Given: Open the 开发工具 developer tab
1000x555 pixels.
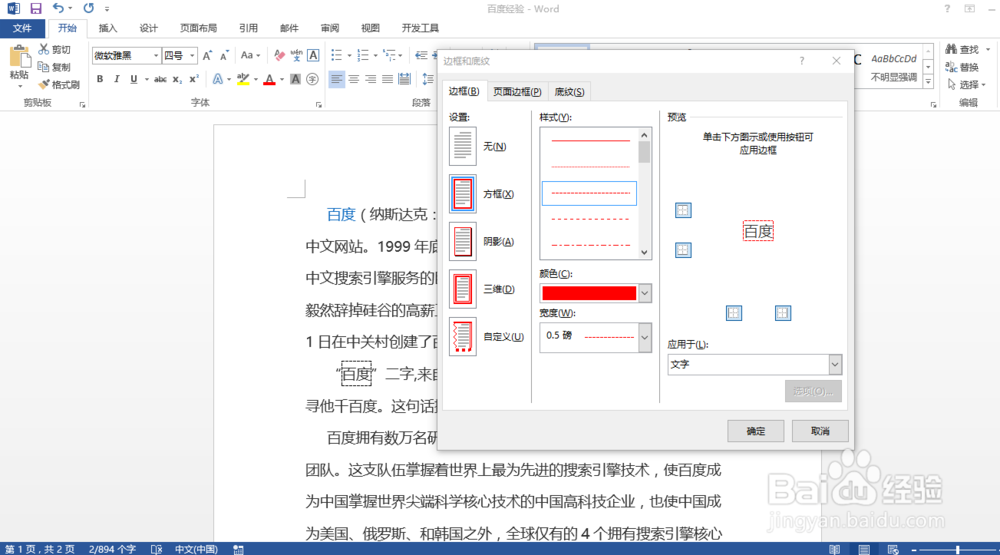Looking at the screenshot, I should (420, 28).
